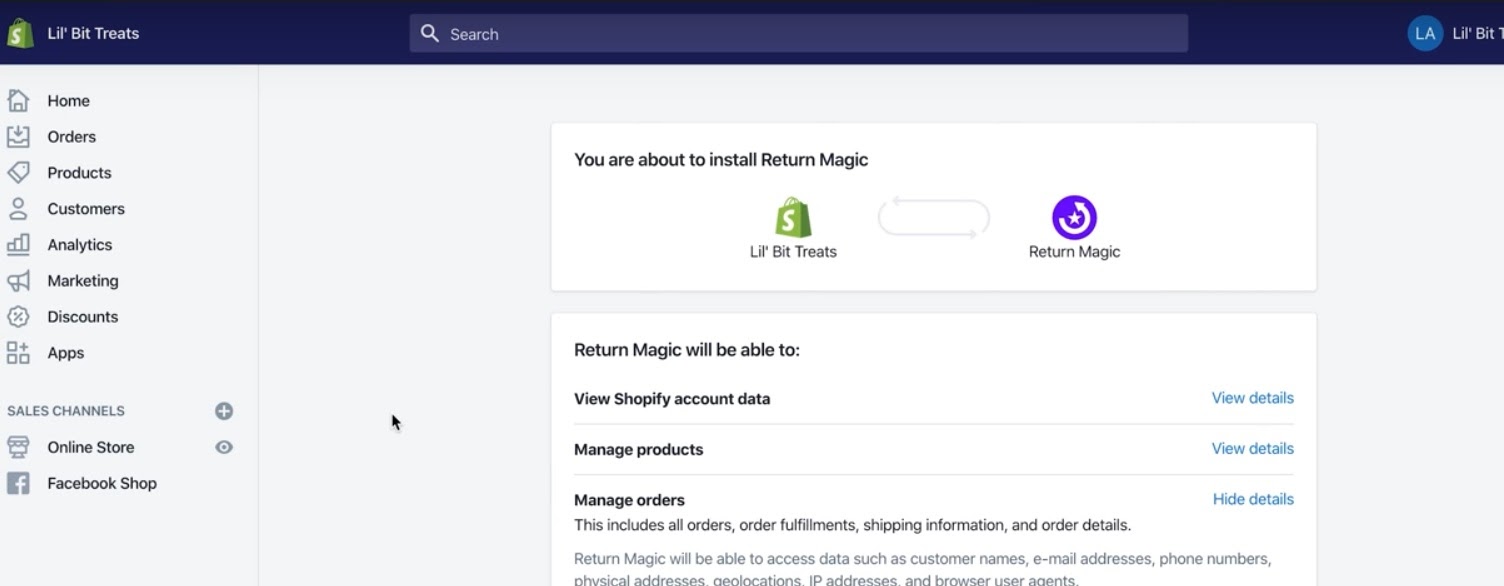1504x586 pixels.
Task: Click the Home house icon
Action: pyautogui.click(x=18, y=100)
